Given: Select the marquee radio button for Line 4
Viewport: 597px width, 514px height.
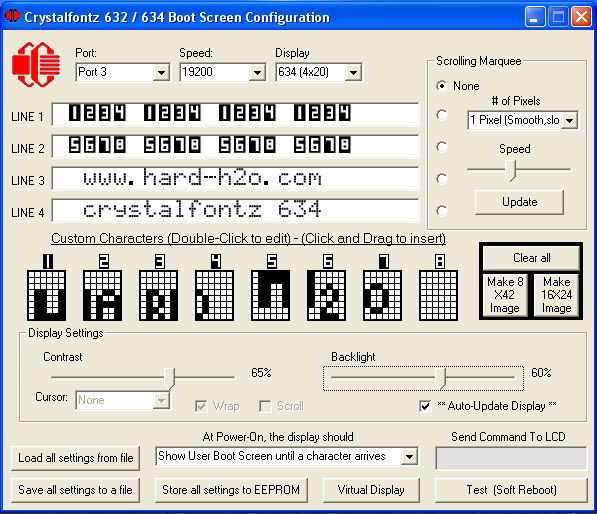Looking at the screenshot, I should point(442,211).
